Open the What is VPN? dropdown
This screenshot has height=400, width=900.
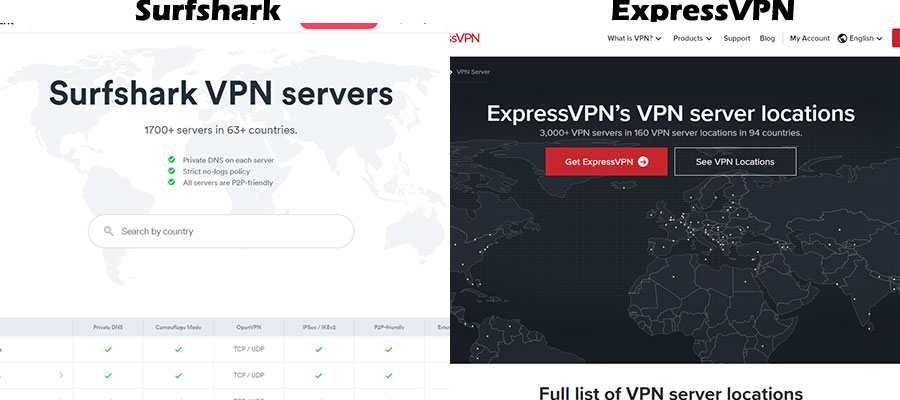pos(634,38)
